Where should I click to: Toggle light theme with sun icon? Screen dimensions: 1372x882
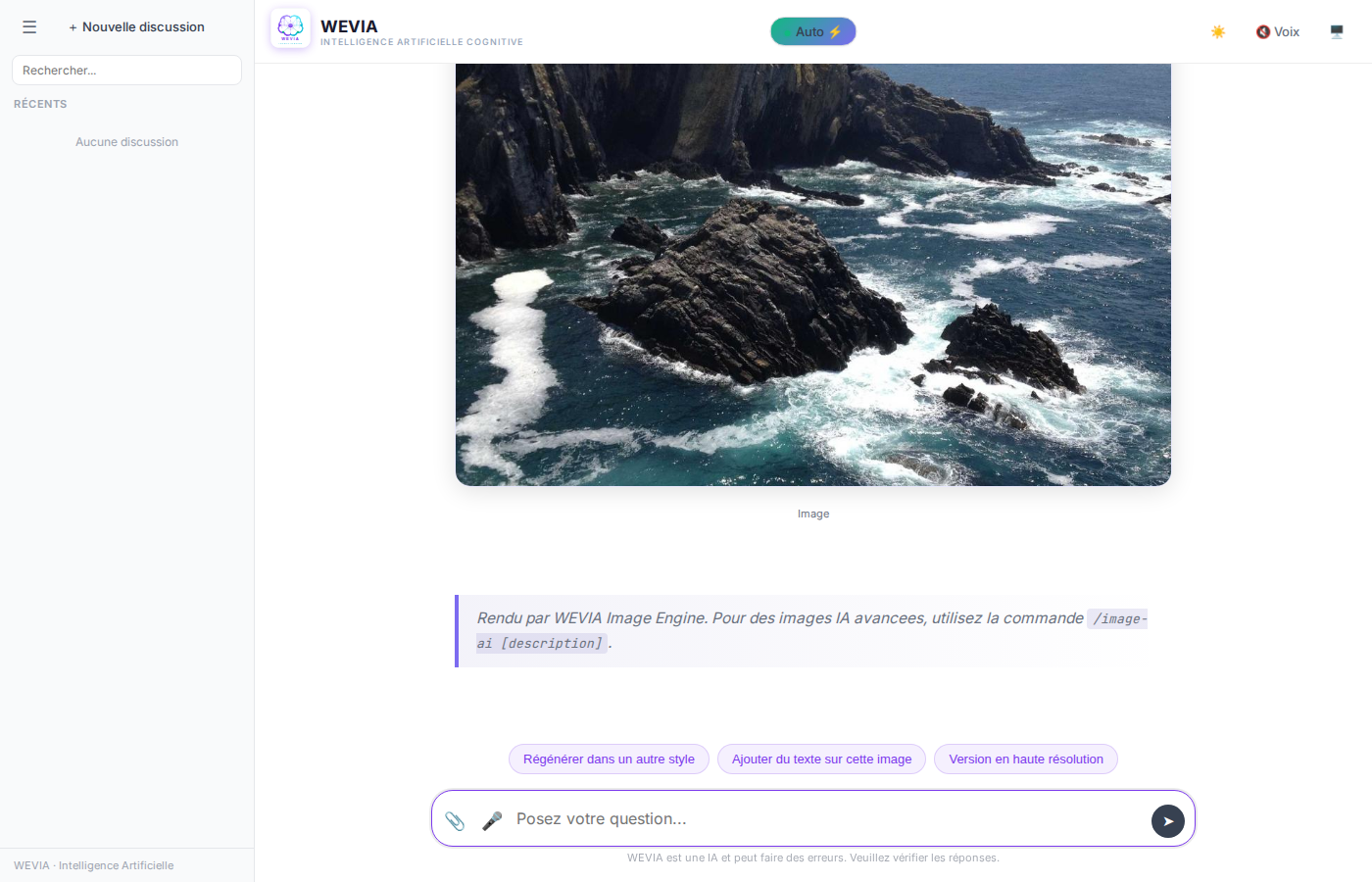pyautogui.click(x=1218, y=31)
